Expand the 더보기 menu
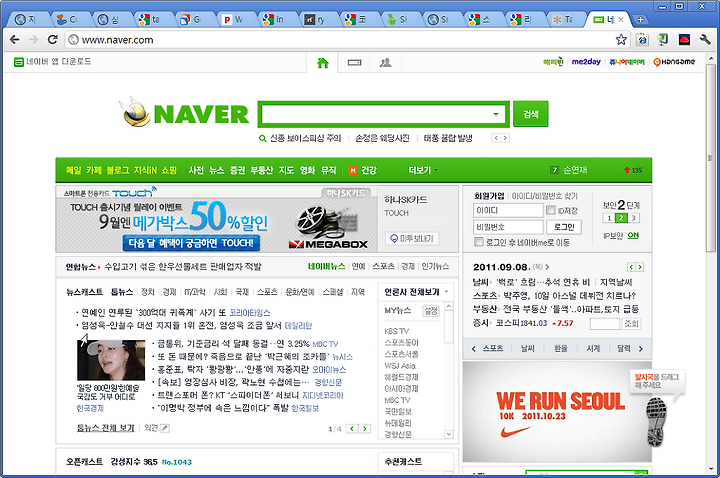Image resolution: width=720 pixels, height=478 pixels. (x=423, y=170)
